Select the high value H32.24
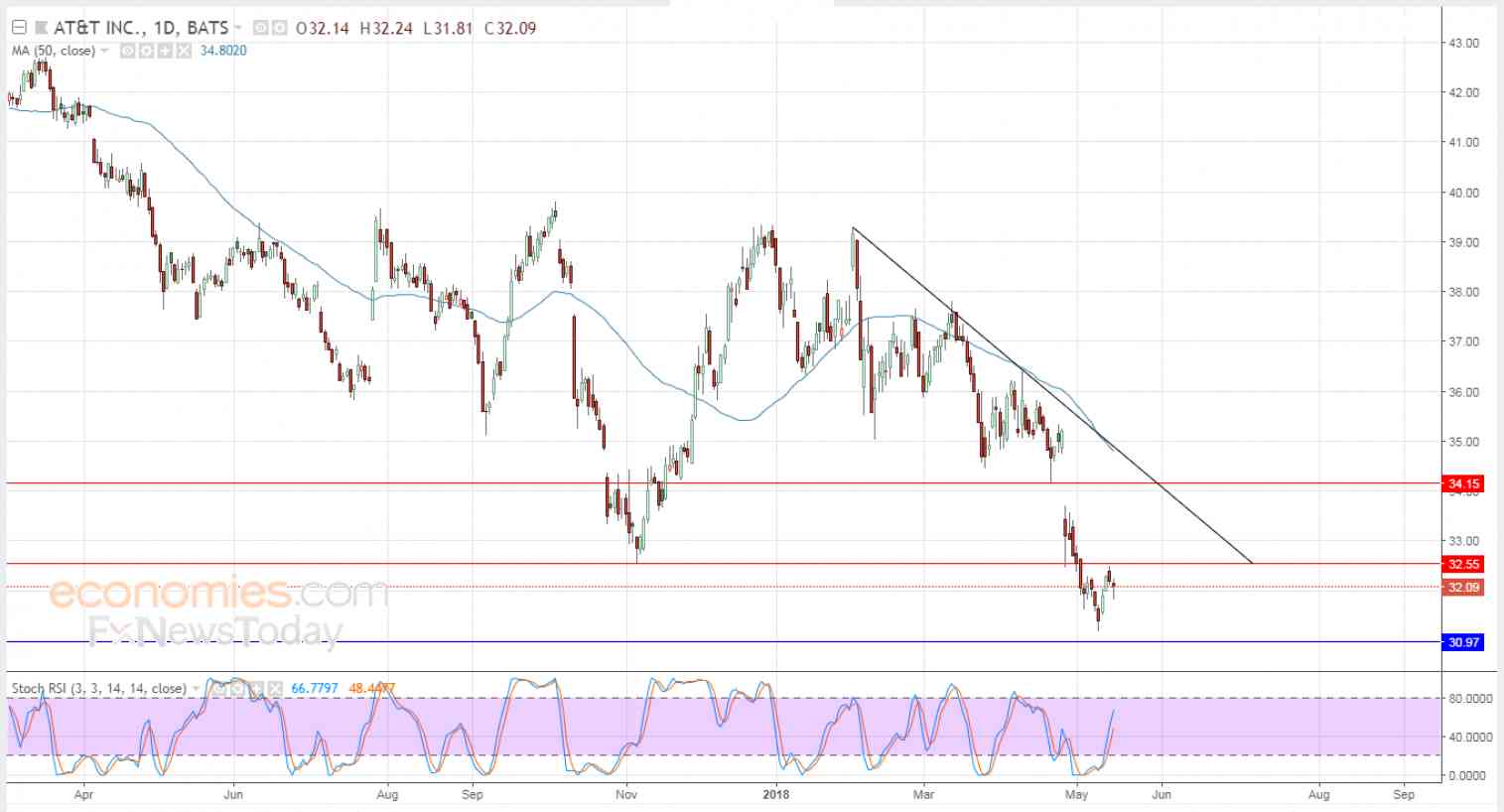This screenshot has height=812, width=1504. point(386,28)
